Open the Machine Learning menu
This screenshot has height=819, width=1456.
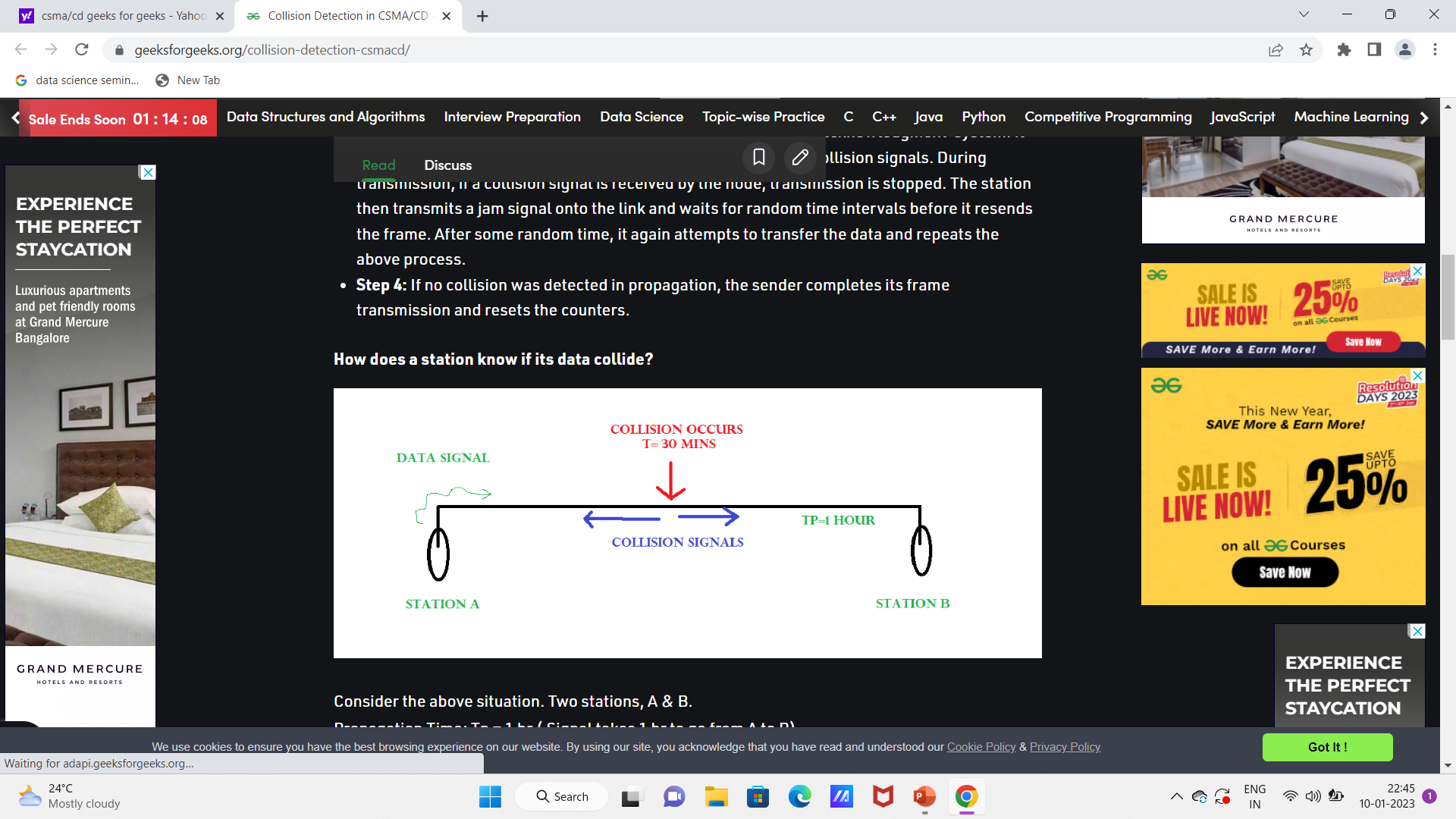1351,117
